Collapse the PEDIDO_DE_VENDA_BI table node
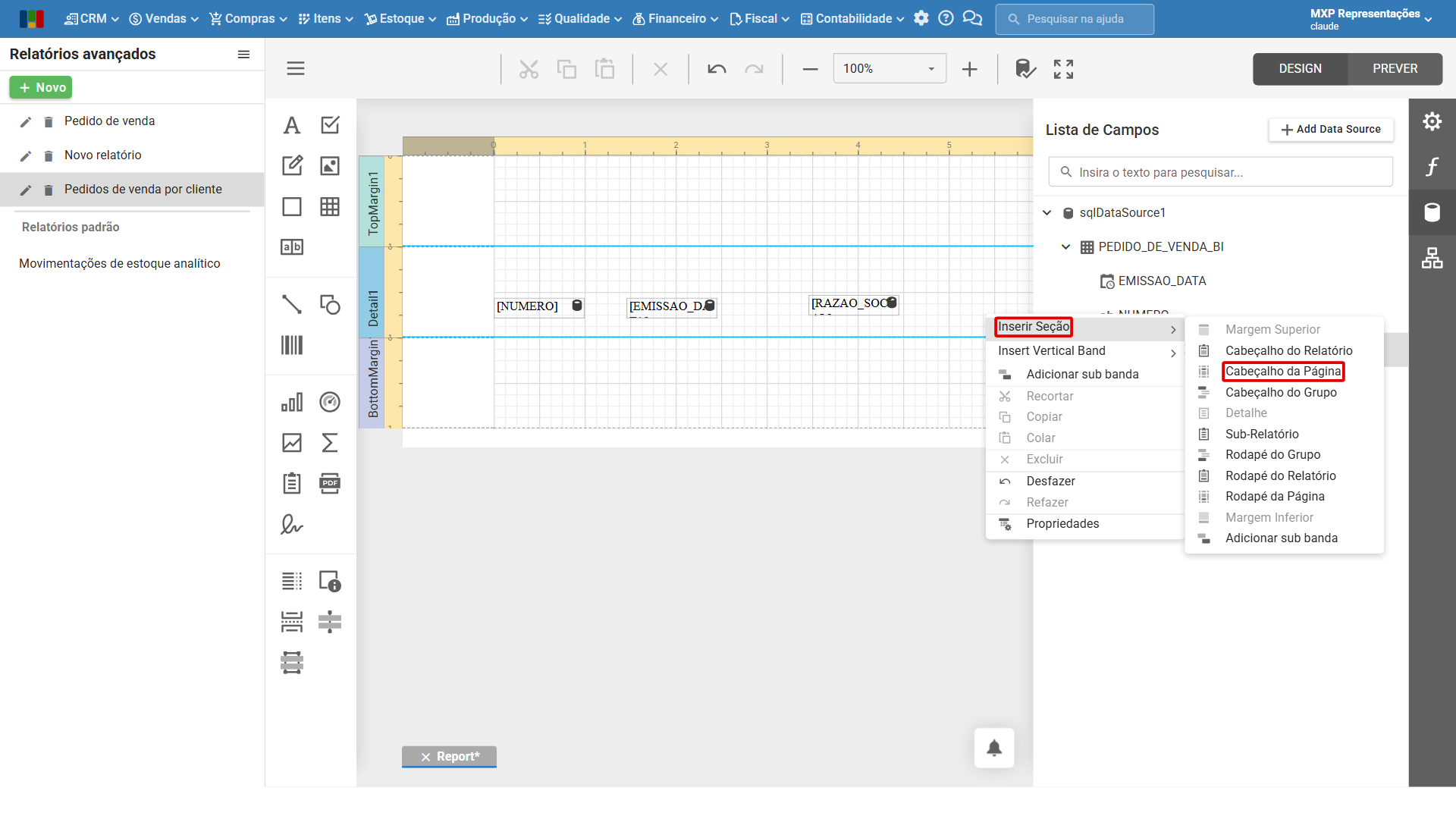 click(1065, 247)
